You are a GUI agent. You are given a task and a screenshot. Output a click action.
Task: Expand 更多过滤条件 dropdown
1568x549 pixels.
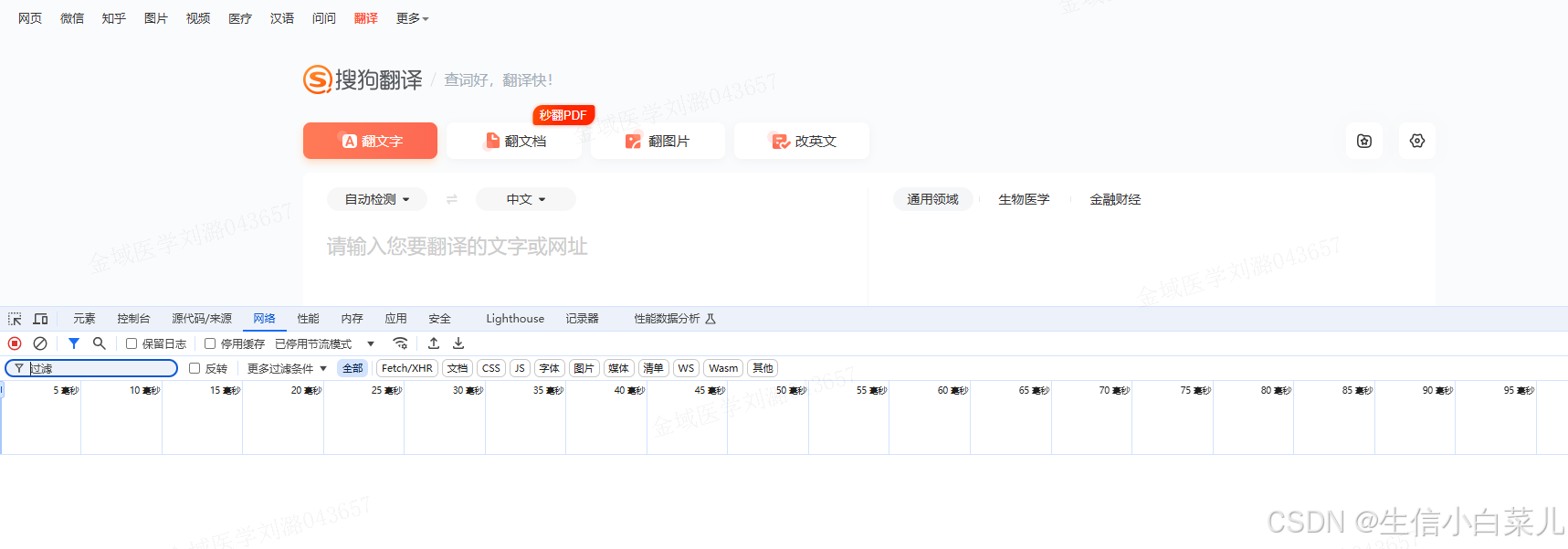click(x=287, y=368)
